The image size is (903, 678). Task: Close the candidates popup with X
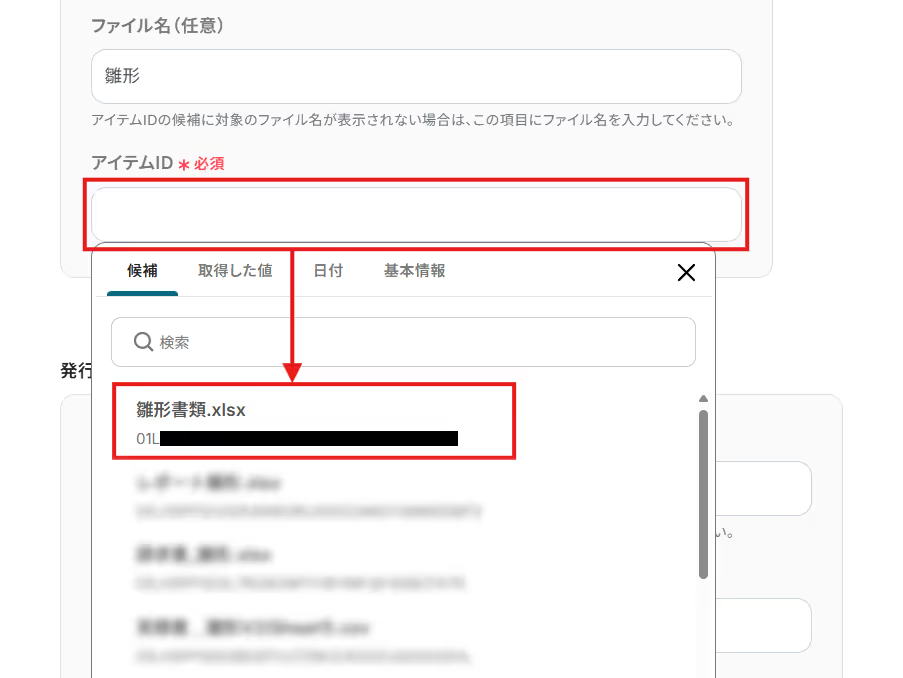click(x=686, y=272)
